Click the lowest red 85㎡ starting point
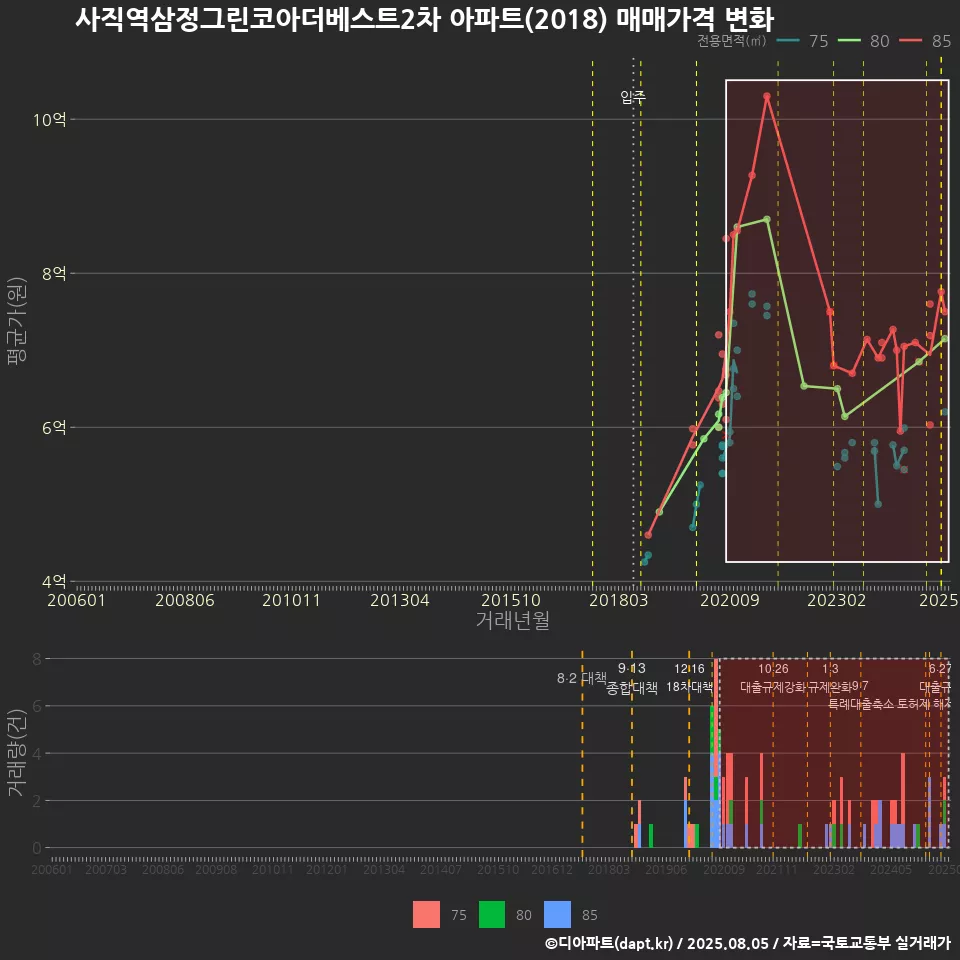Image resolution: width=960 pixels, height=960 pixels. (648, 535)
